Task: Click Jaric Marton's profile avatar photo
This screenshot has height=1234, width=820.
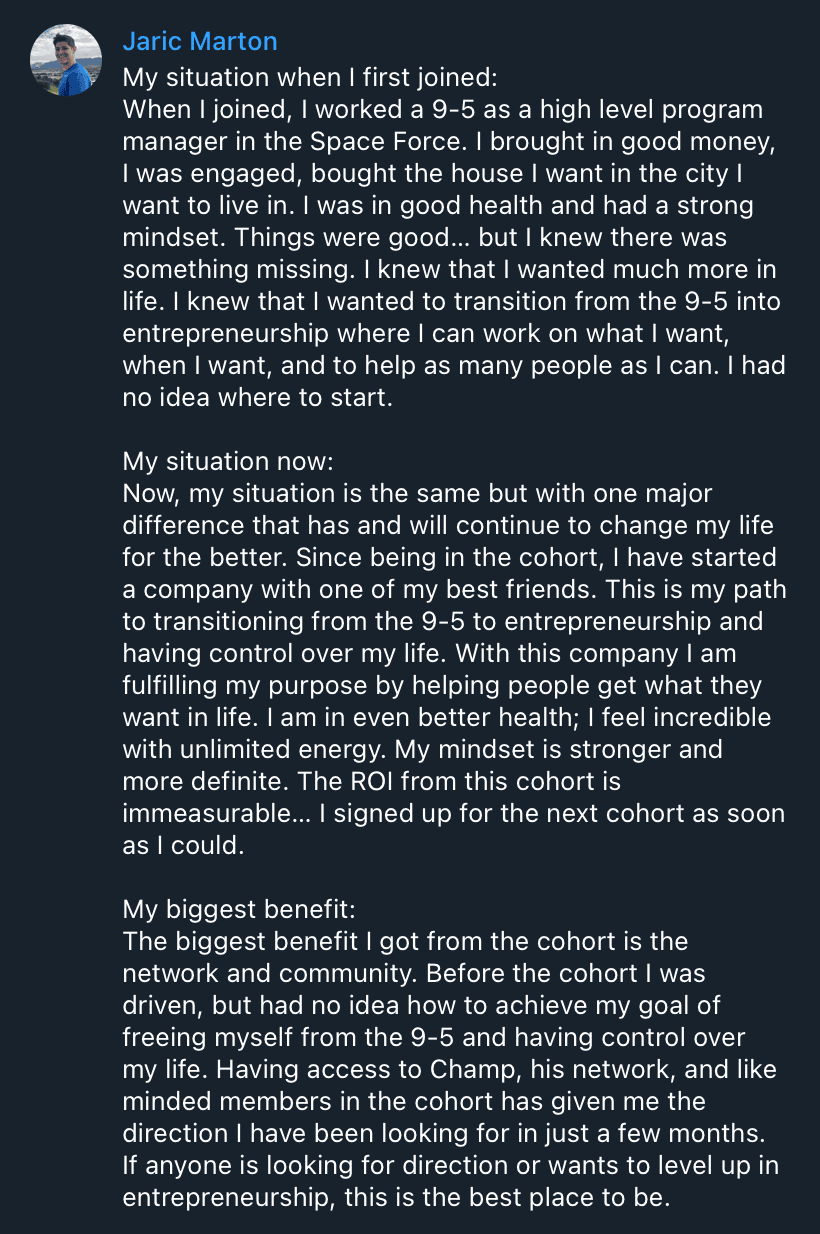Action: (66, 60)
